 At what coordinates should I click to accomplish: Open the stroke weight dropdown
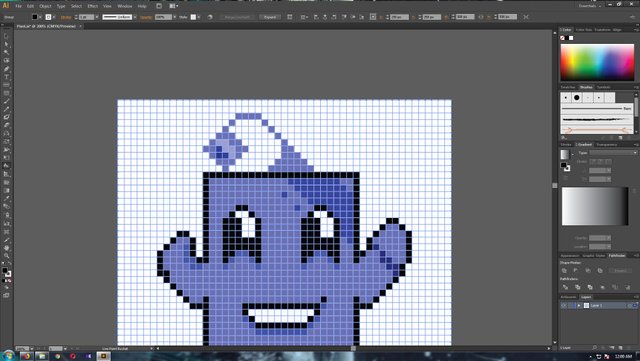click(97, 17)
